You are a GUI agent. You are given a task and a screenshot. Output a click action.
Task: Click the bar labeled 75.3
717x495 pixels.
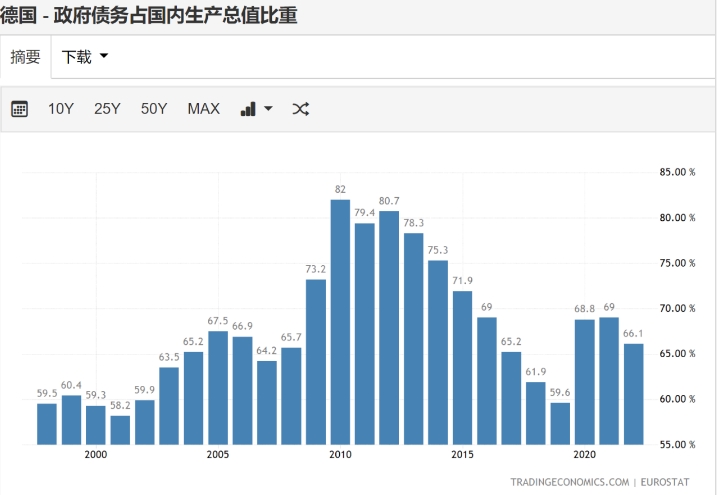pos(438,352)
